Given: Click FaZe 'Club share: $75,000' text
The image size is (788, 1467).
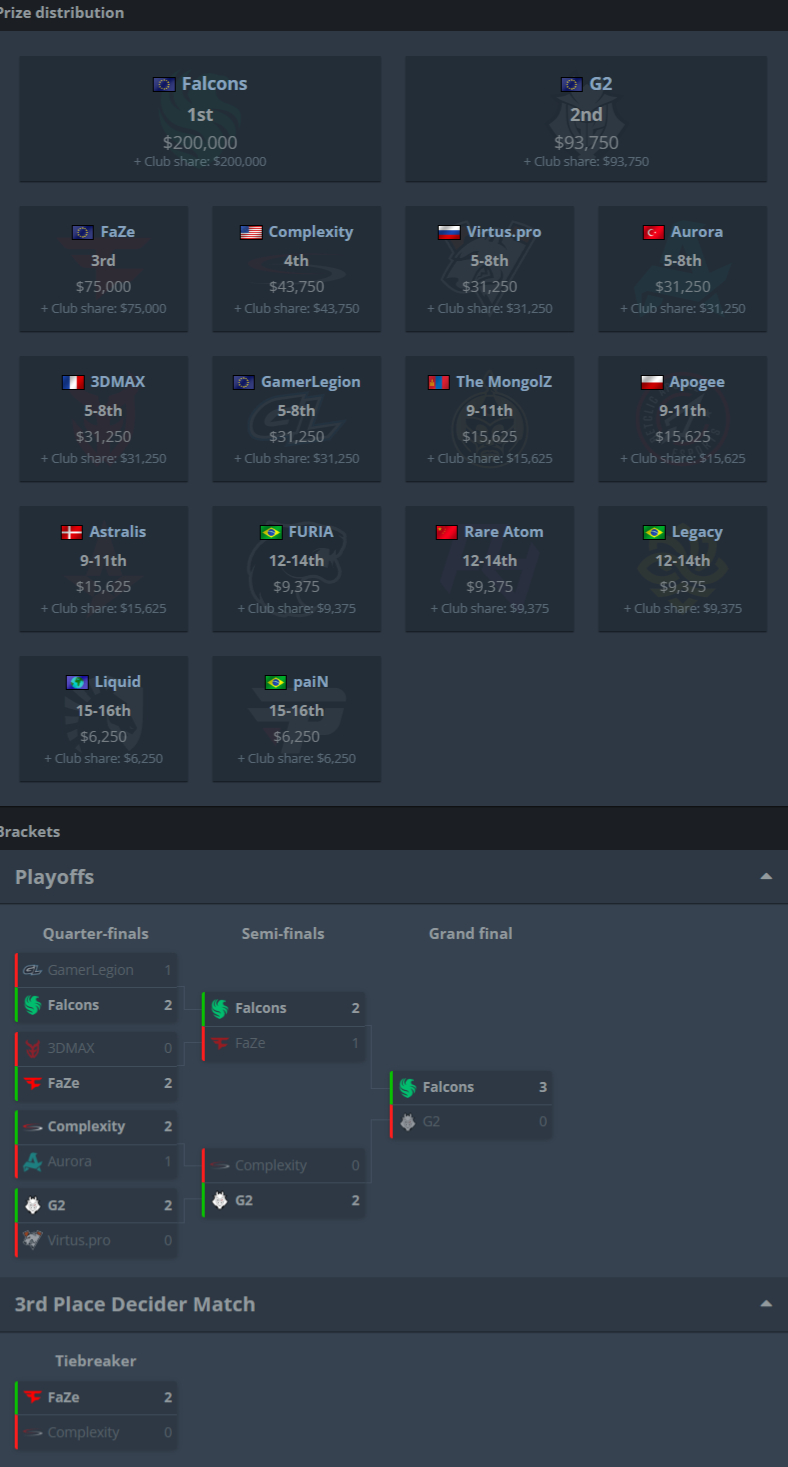Looking at the screenshot, I should click(103, 309).
